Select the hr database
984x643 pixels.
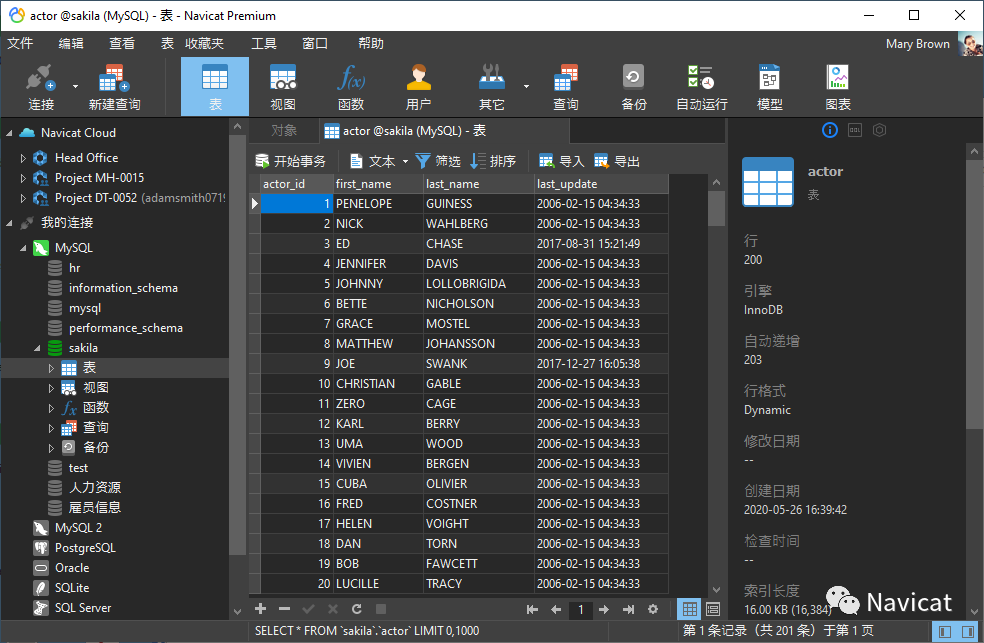75,268
